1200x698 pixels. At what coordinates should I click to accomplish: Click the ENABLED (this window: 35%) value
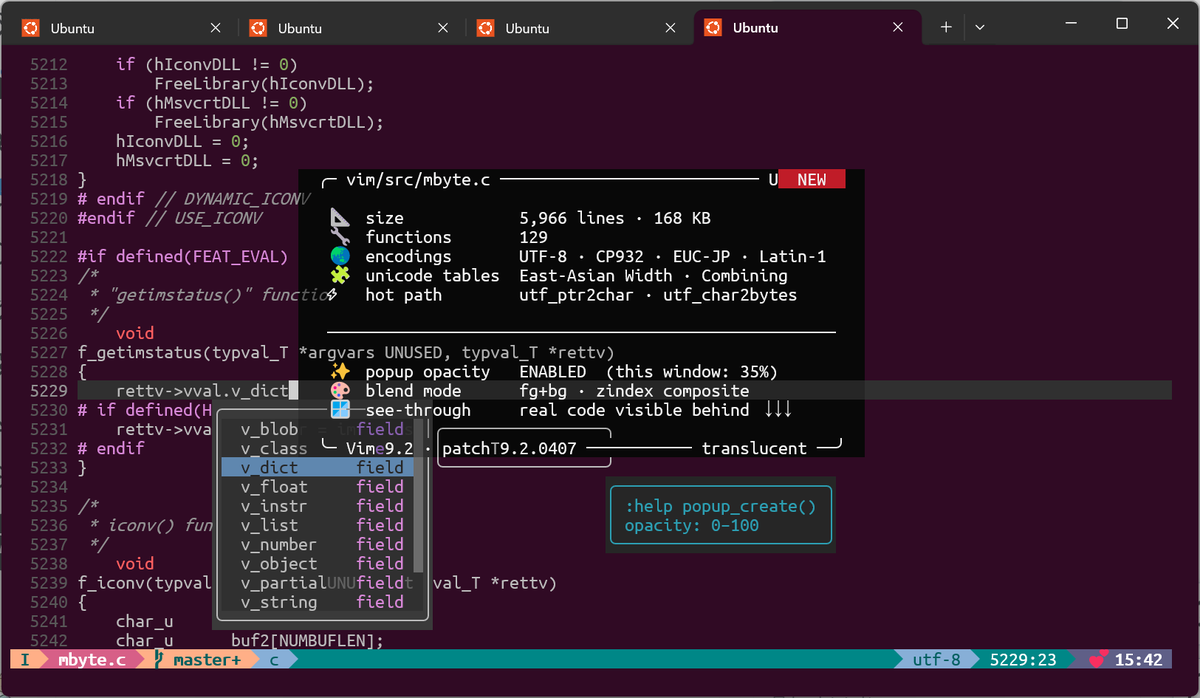point(648,371)
